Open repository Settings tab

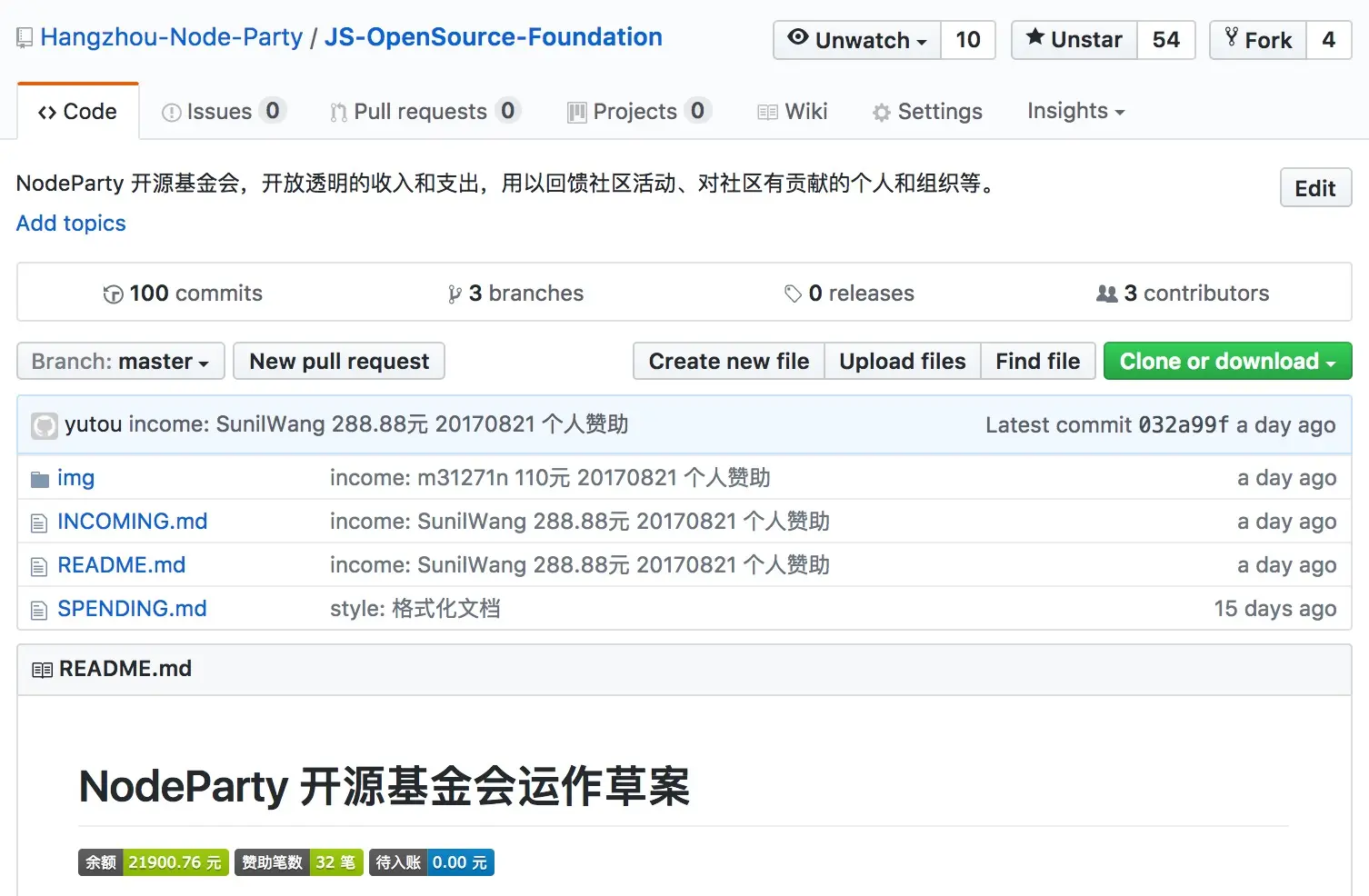tap(927, 111)
